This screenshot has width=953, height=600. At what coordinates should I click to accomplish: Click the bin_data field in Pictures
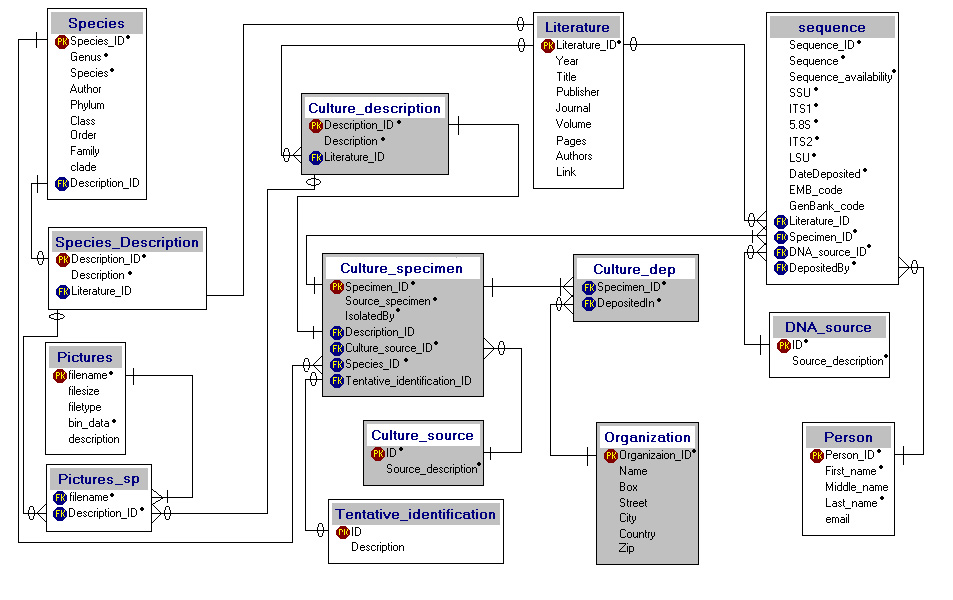click(x=89, y=423)
